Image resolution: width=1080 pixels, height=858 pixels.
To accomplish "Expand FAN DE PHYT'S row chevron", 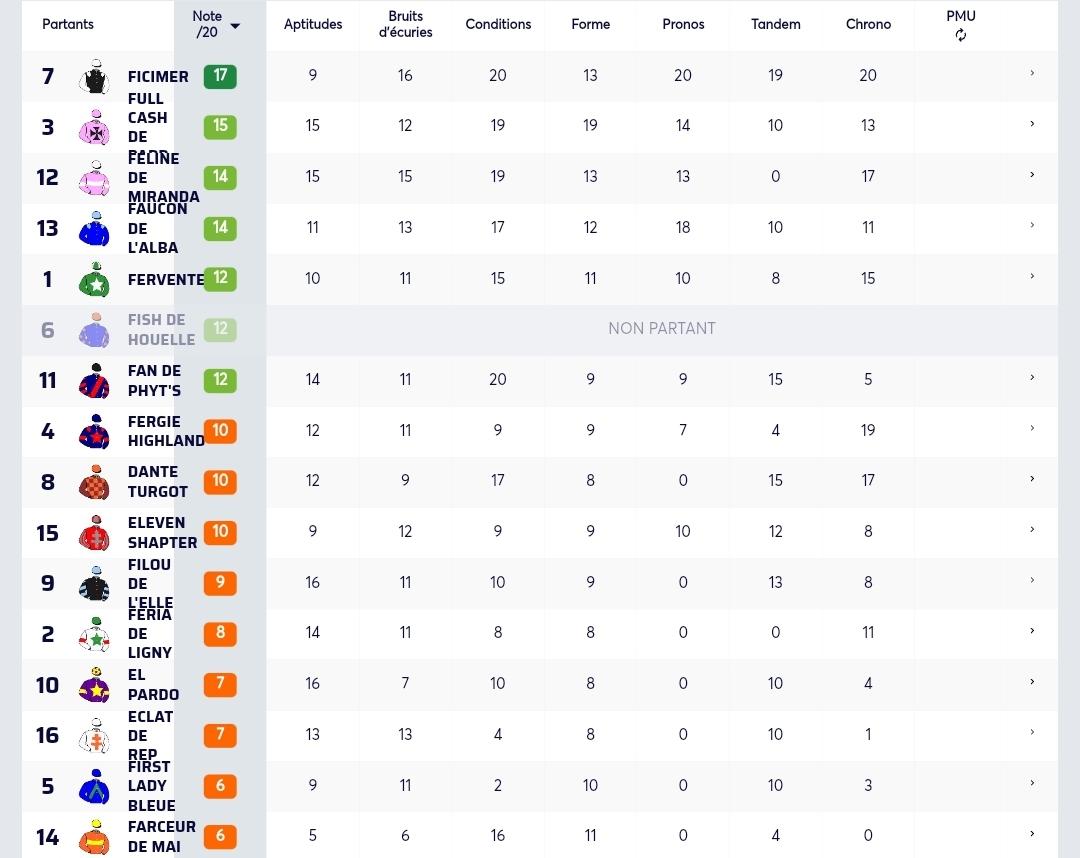I will [1032, 377].
